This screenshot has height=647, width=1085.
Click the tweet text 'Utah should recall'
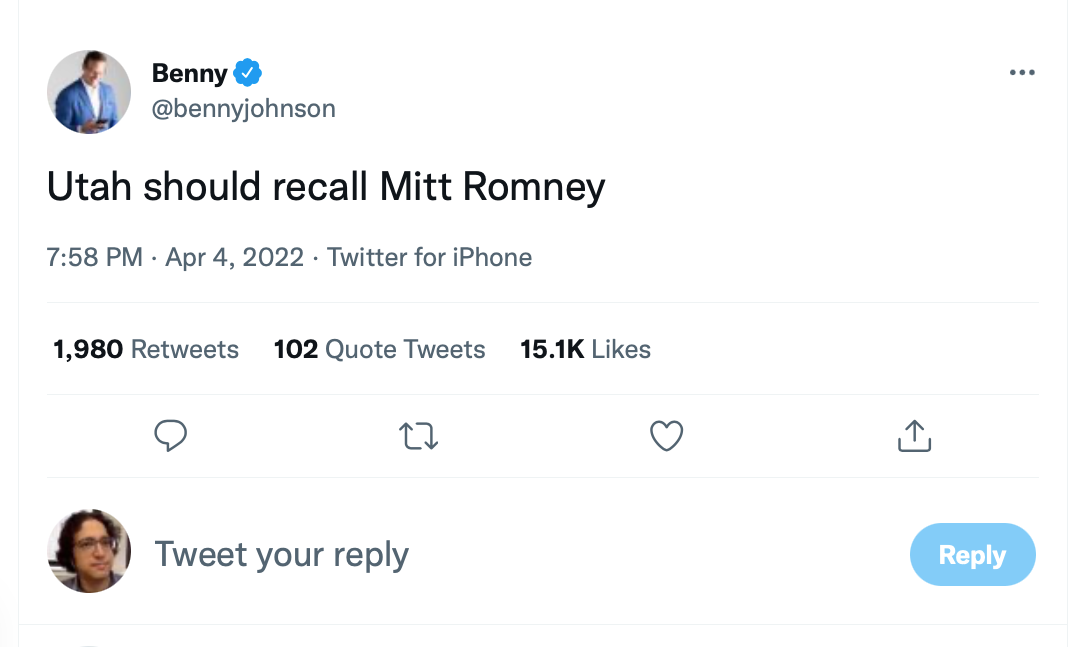point(208,187)
